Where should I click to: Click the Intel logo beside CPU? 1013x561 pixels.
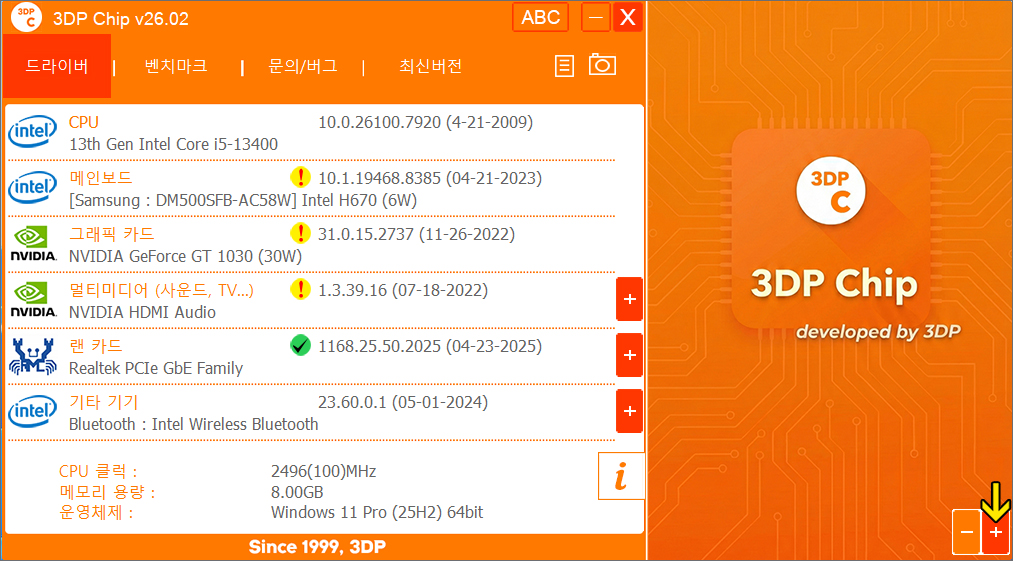[x=33, y=132]
